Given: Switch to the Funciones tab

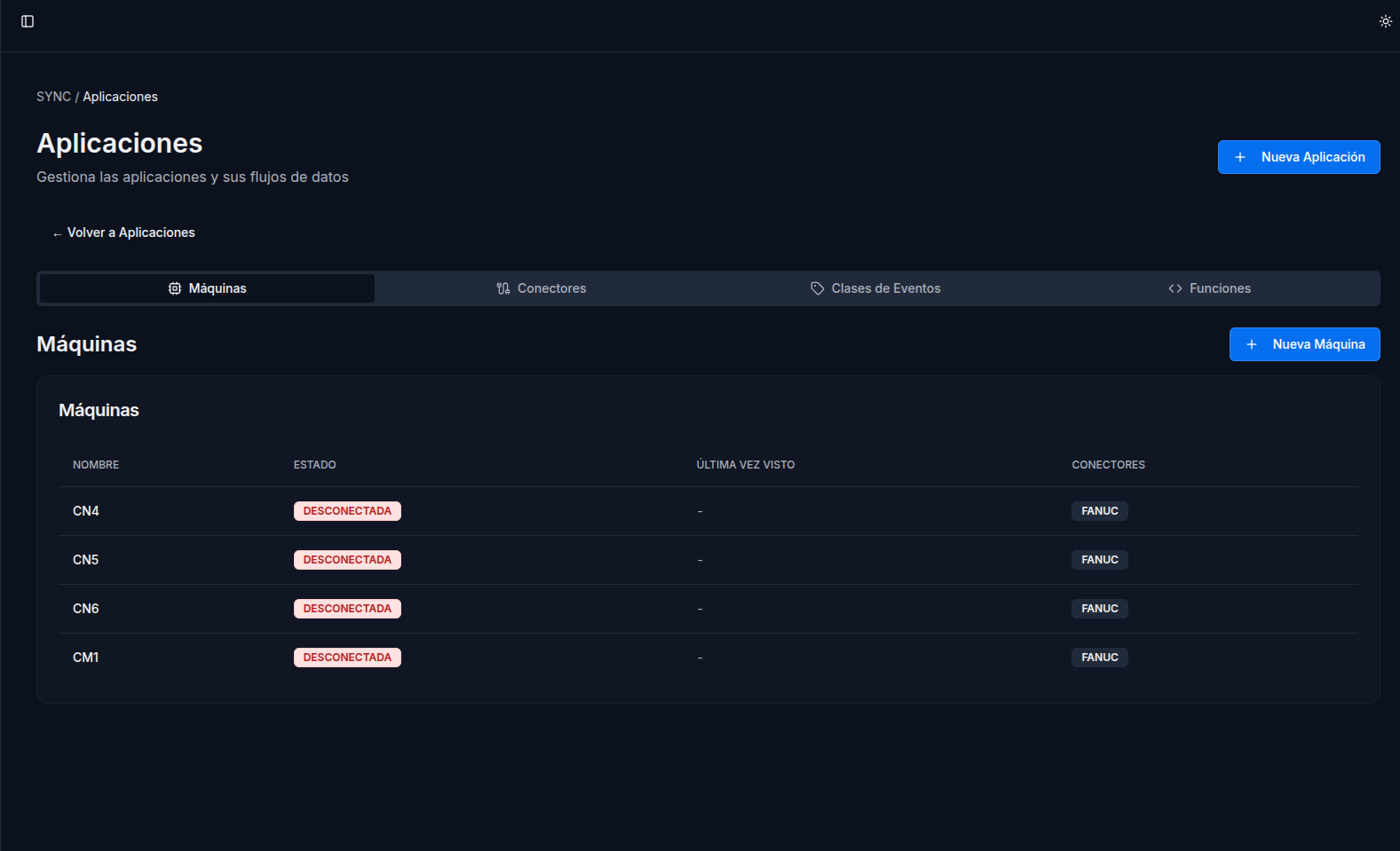Looking at the screenshot, I should (x=1210, y=288).
